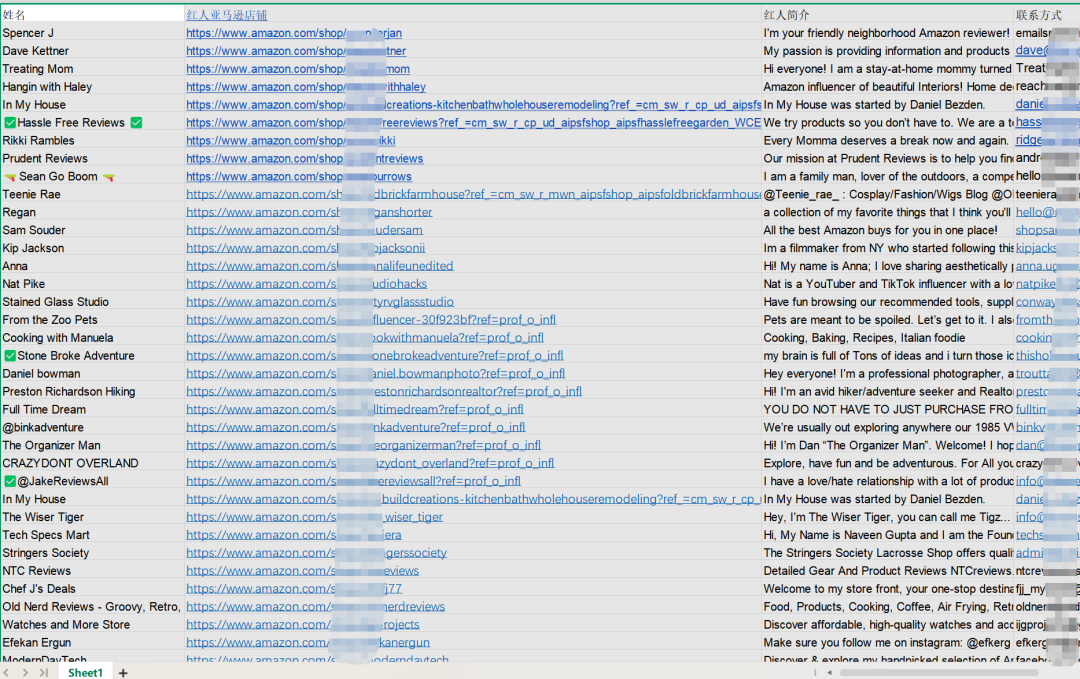Select bio "I'm your friendly neighborhood Amazon reviewer!"
The height and width of the screenshot is (679, 1080).
(887, 33)
